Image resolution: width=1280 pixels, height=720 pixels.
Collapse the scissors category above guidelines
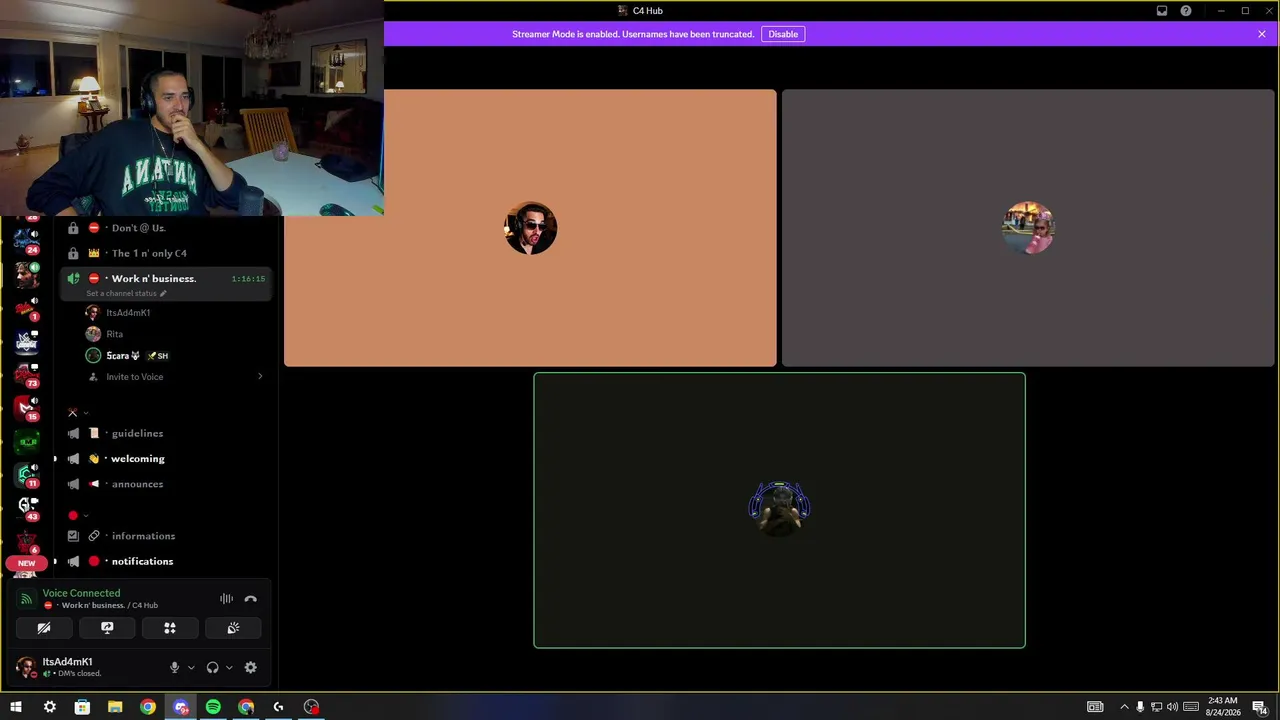pos(78,412)
